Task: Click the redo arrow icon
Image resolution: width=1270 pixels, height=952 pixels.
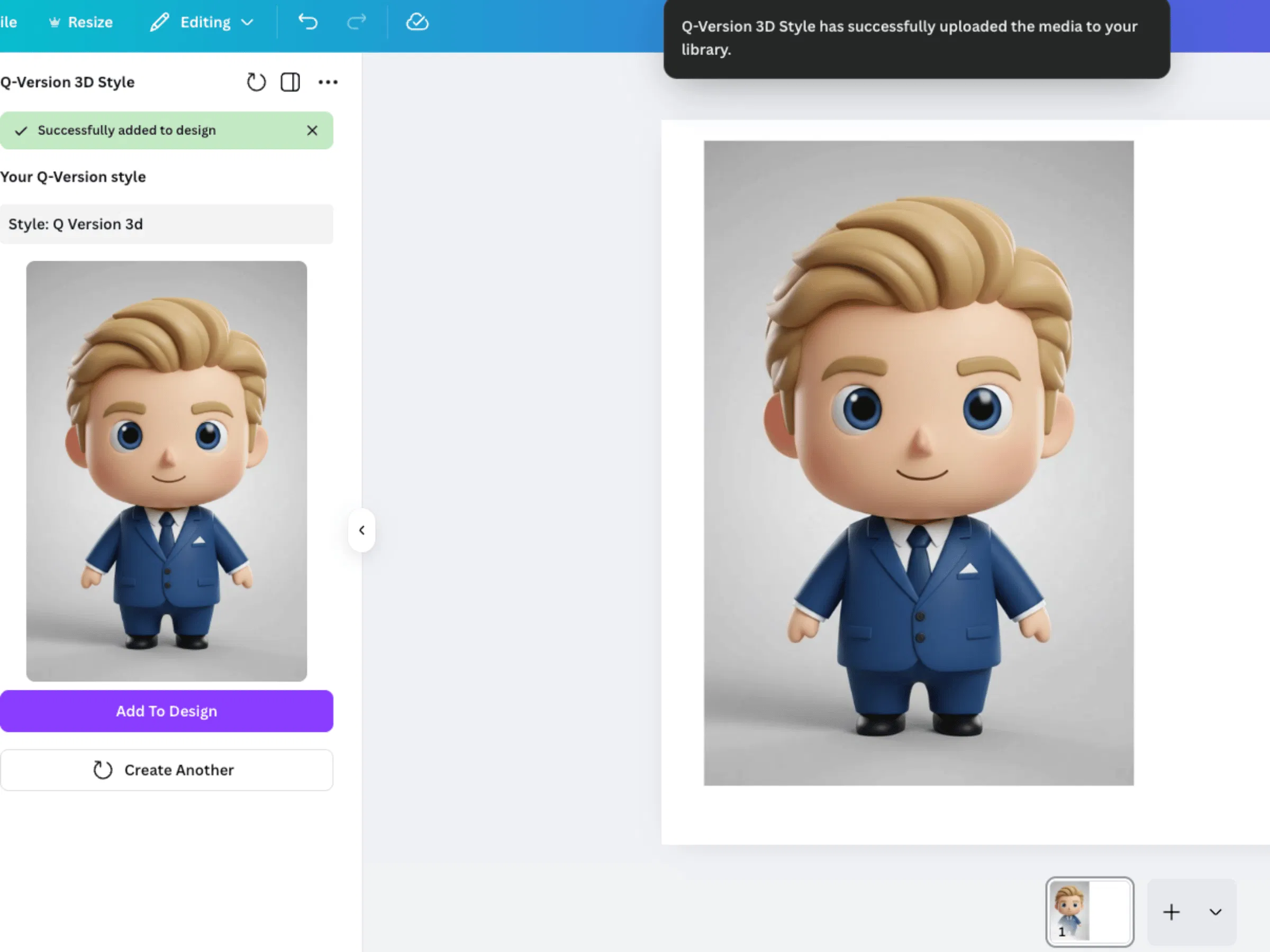Action: coord(357,22)
